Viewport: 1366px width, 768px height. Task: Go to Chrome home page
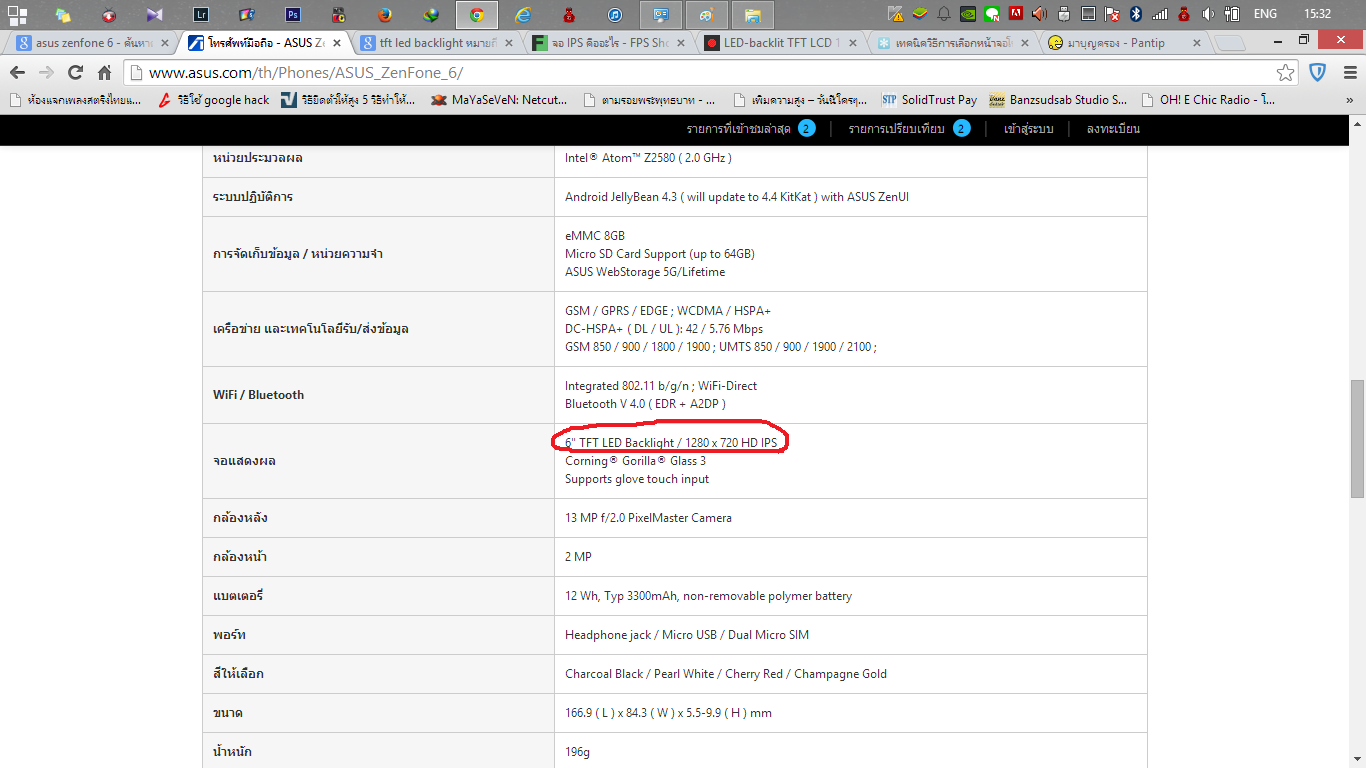(x=104, y=73)
